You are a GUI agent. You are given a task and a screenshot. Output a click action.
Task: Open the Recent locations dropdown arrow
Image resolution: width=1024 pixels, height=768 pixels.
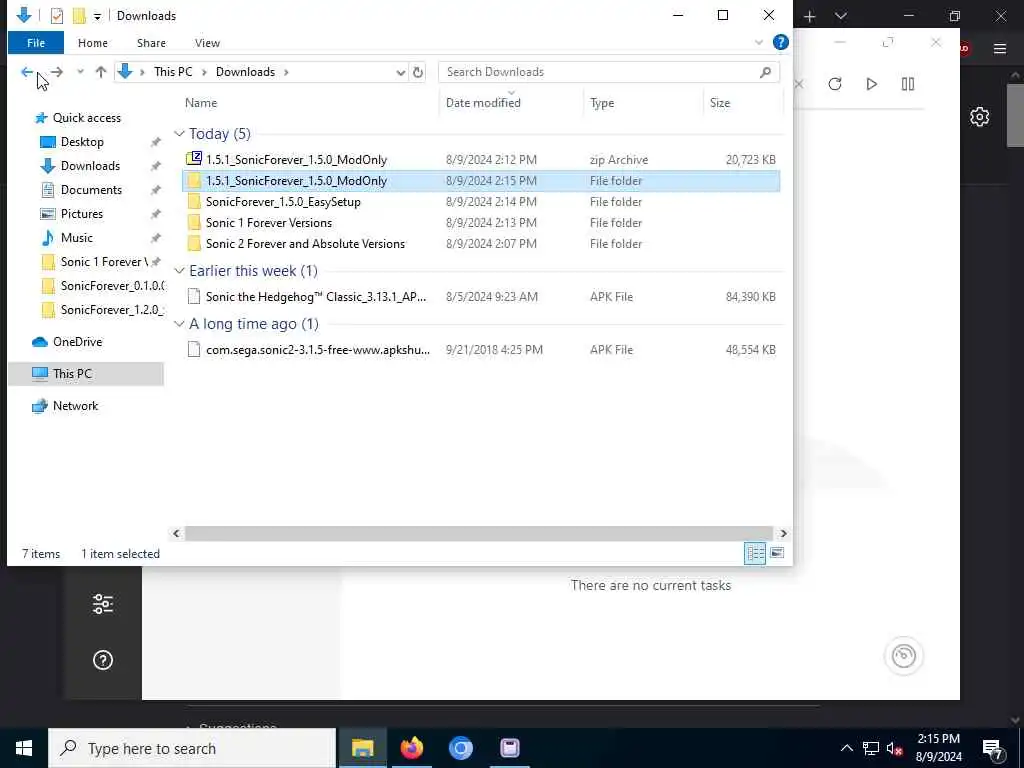(80, 72)
